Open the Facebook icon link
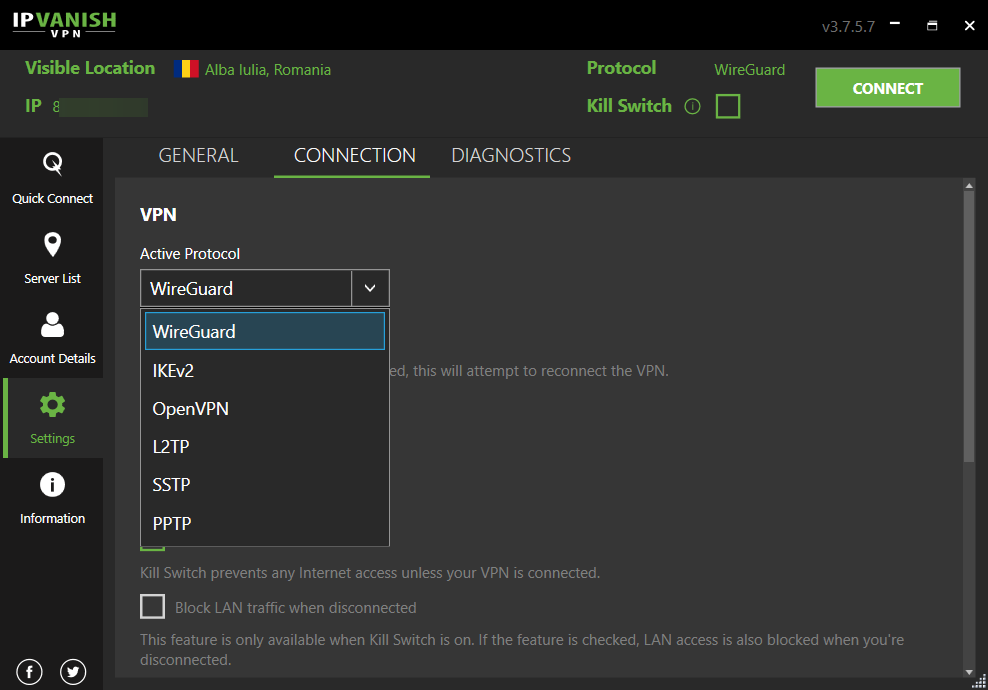Viewport: 988px width, 690px height. 30,672
